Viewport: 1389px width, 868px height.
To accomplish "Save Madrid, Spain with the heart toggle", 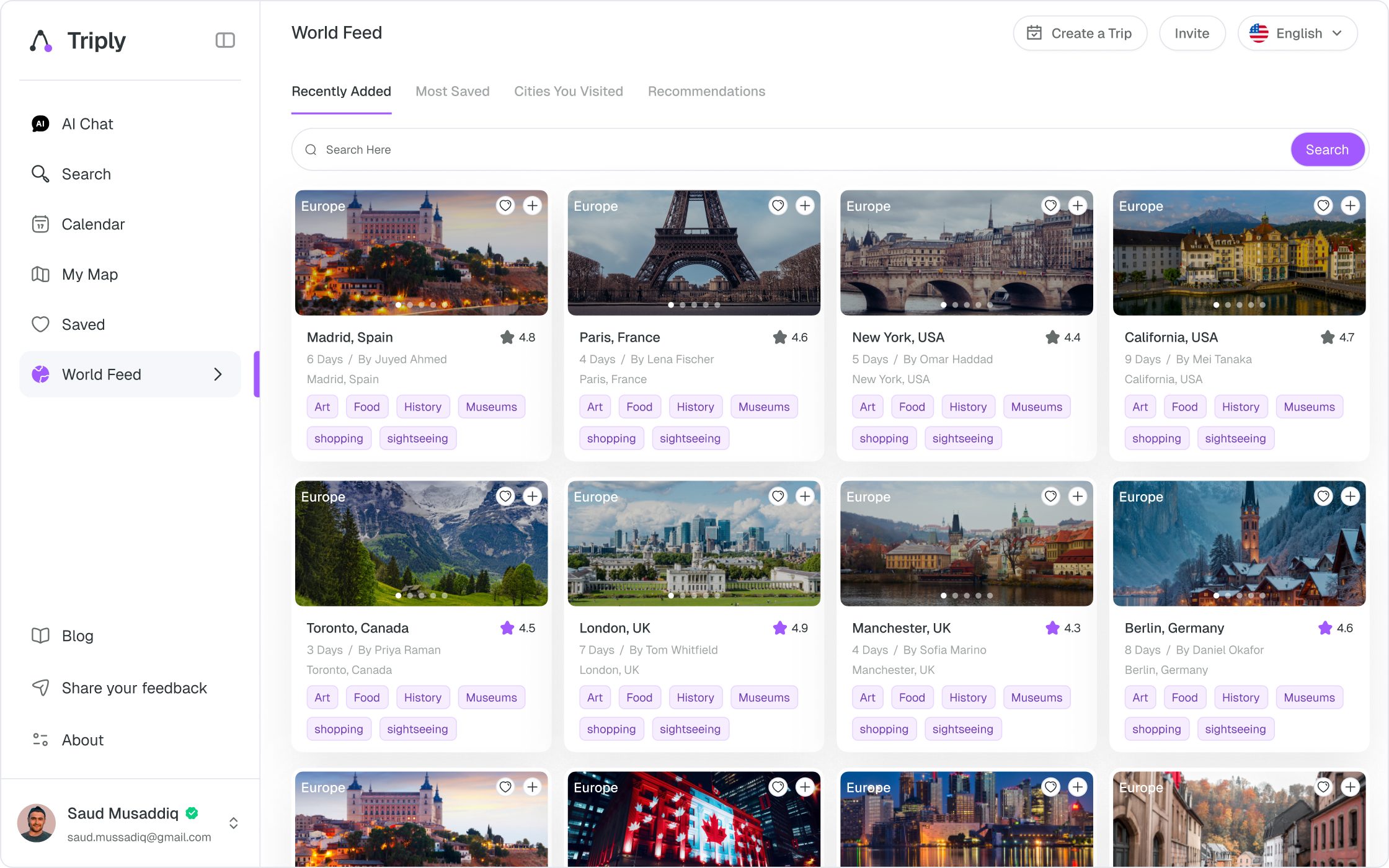I will click(505, 205).
